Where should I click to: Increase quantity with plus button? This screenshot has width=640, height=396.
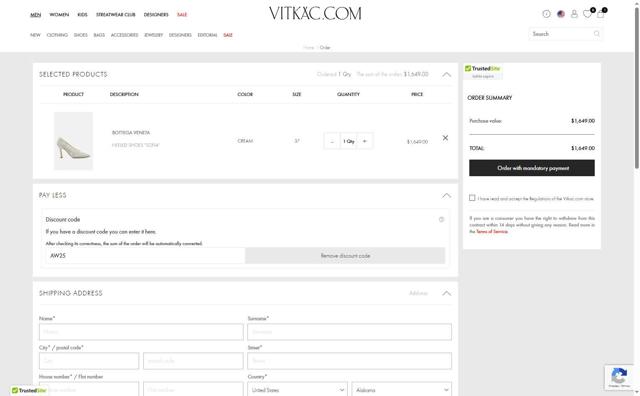point(364,141)
